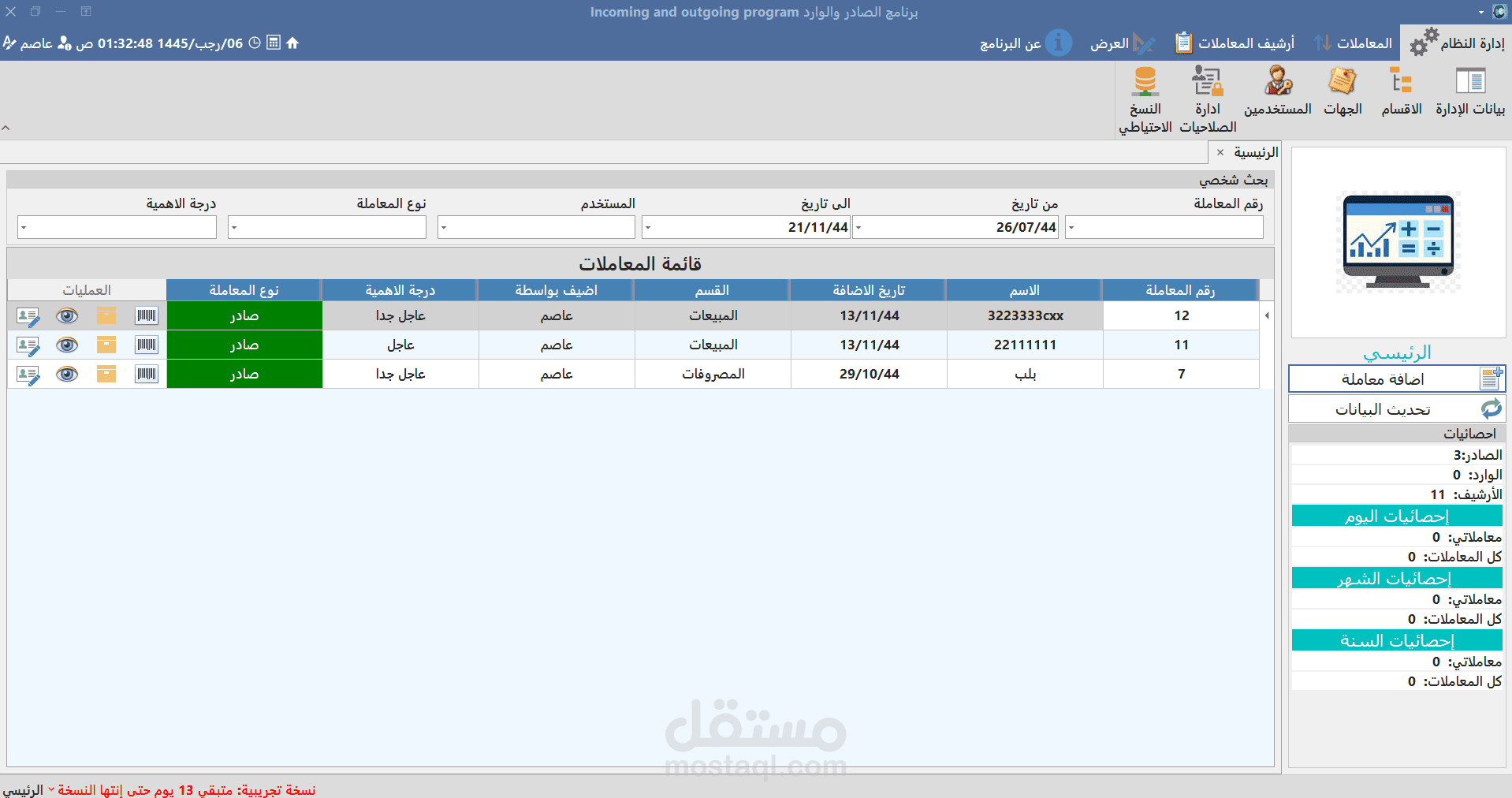The image size is (1512, 798).
Task: Click edit user icon for transaction 7
Action: [x=28, y=375]
